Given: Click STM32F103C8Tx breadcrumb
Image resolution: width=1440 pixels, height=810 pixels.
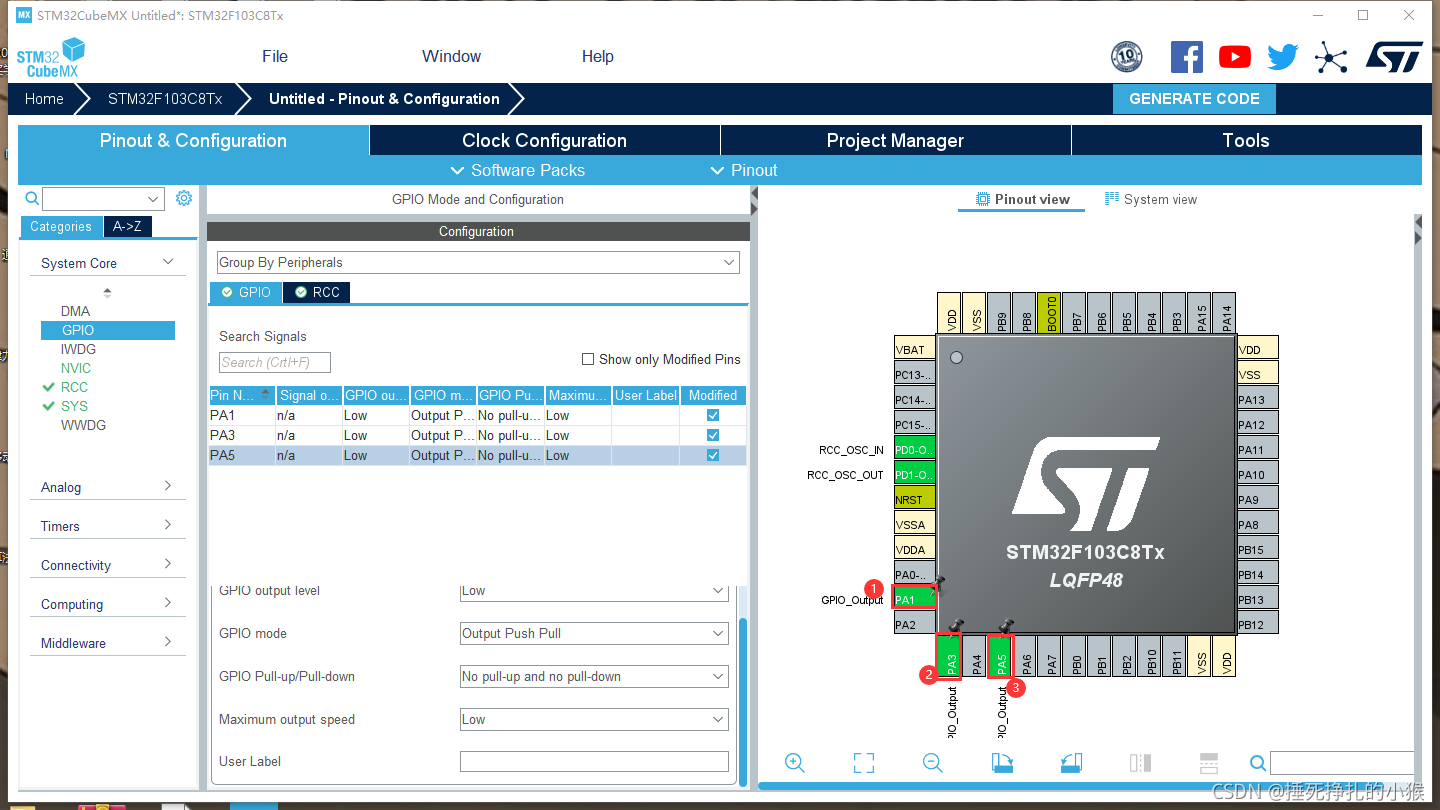Looking at the screenshot, I should click(x=165, y=99).
